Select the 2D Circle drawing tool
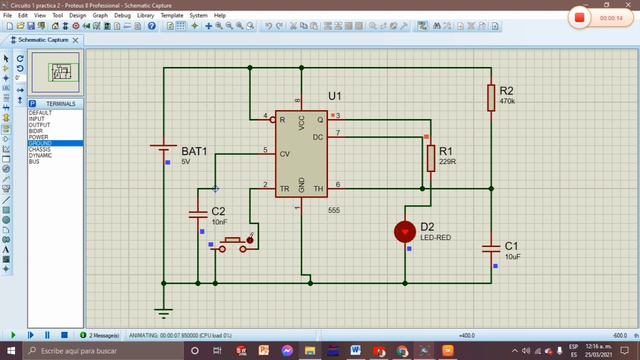The height and width of the screenshot is (360, 640). coord(6,220)
